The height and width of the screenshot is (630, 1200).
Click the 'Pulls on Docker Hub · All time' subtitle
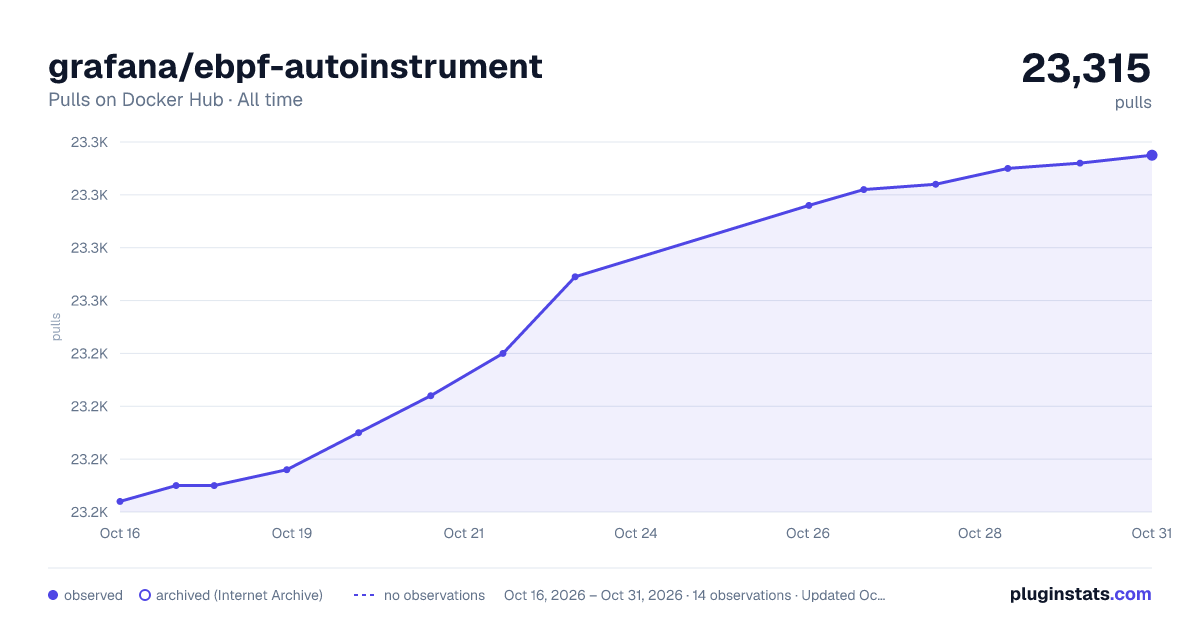[175, 100]
